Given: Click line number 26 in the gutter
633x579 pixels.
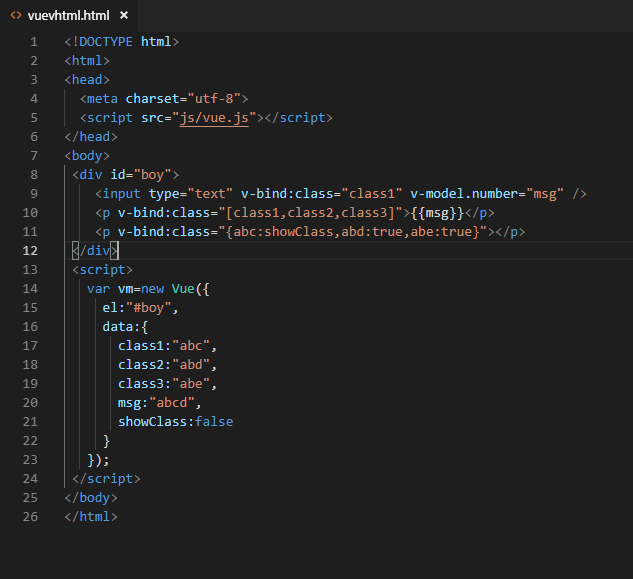Looking at the screenshot, I should click(30, 517).
